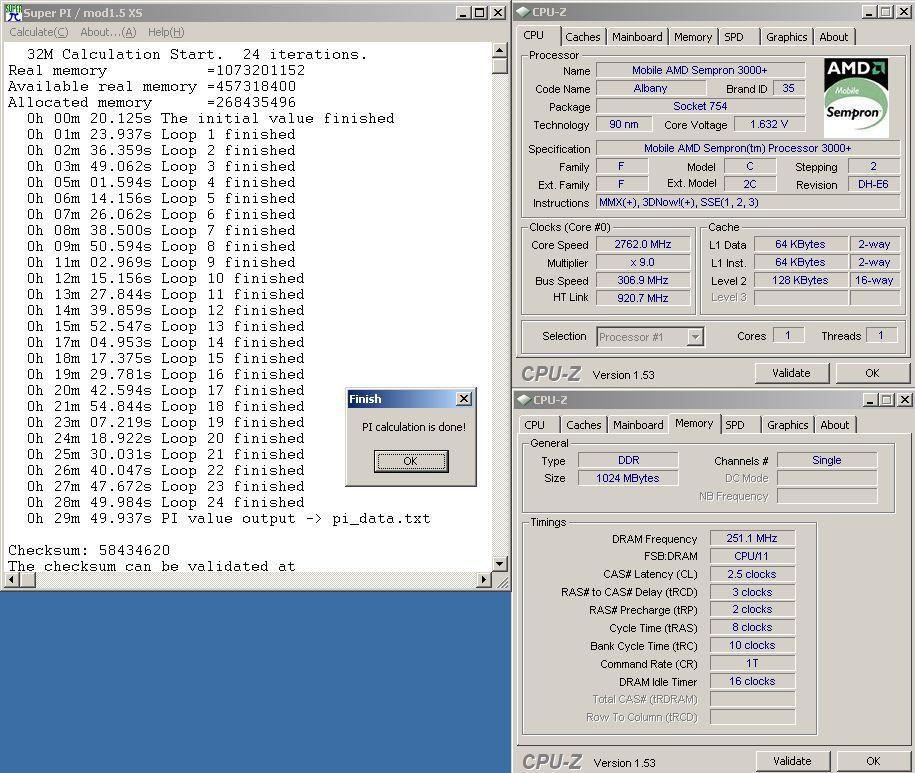Image resolution: width=915 pixels, height=773 pixels.
Task: Click Super PI scroll right arrow
Action: (x=483, y=579)
